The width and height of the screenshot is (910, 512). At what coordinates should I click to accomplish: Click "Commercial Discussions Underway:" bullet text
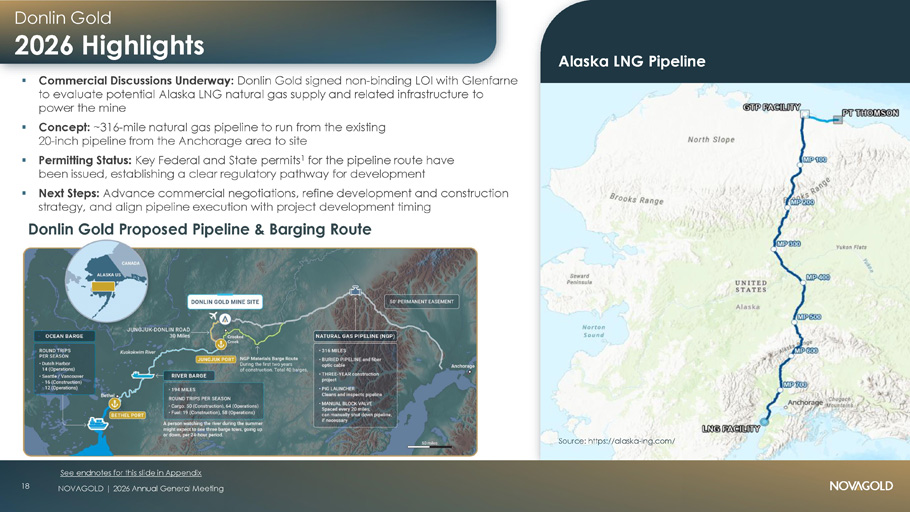(136, 81)
